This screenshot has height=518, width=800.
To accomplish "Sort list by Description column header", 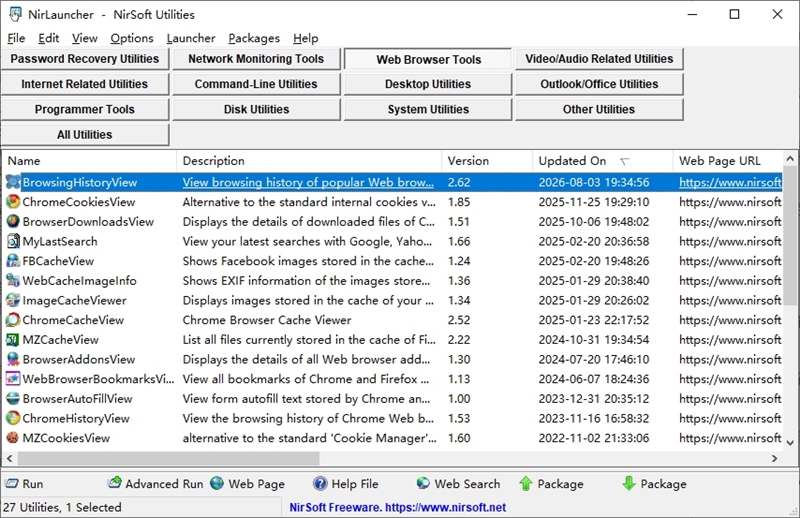I will click(x=309, y=161).
